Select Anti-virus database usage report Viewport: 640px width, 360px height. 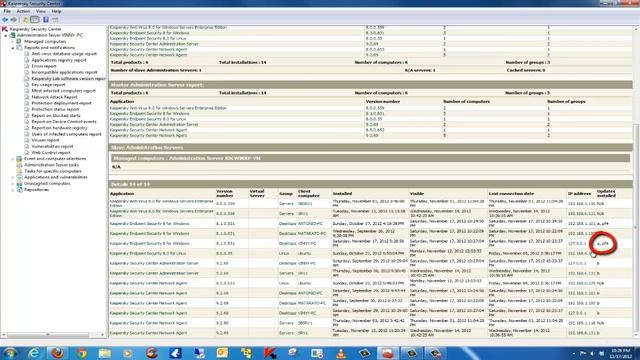click(x=64, y=53)
